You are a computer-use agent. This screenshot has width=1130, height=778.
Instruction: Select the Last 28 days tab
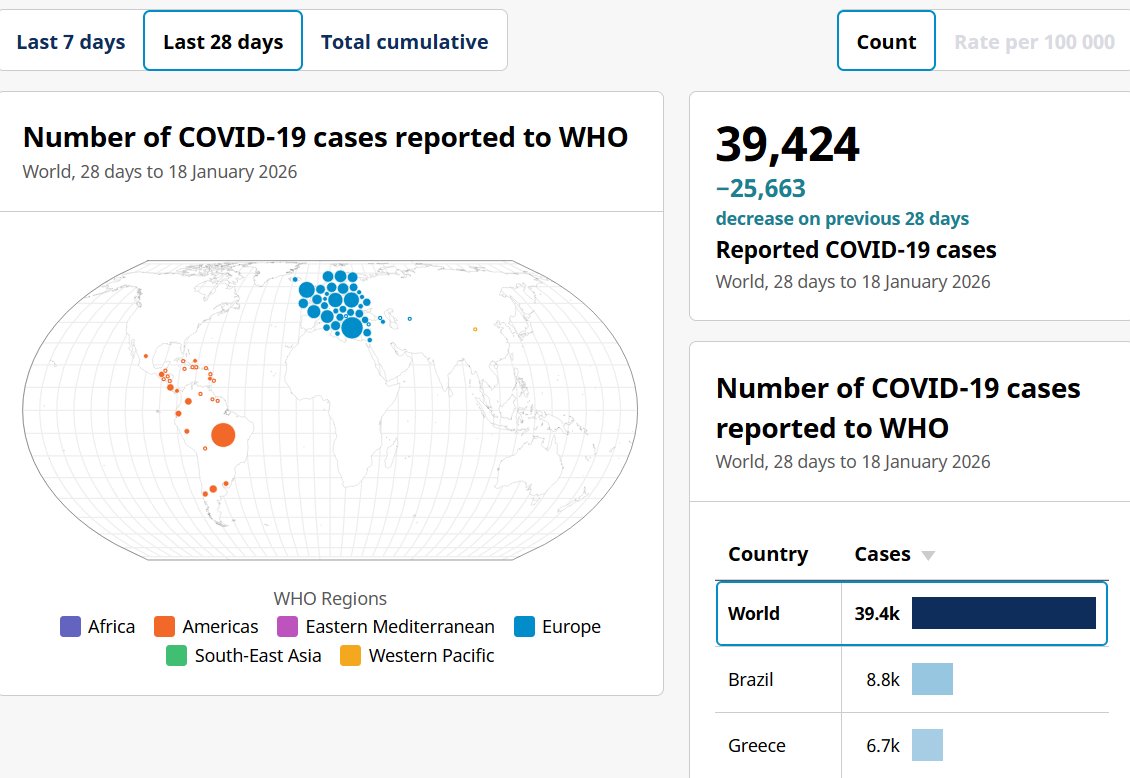click(223, 42)
